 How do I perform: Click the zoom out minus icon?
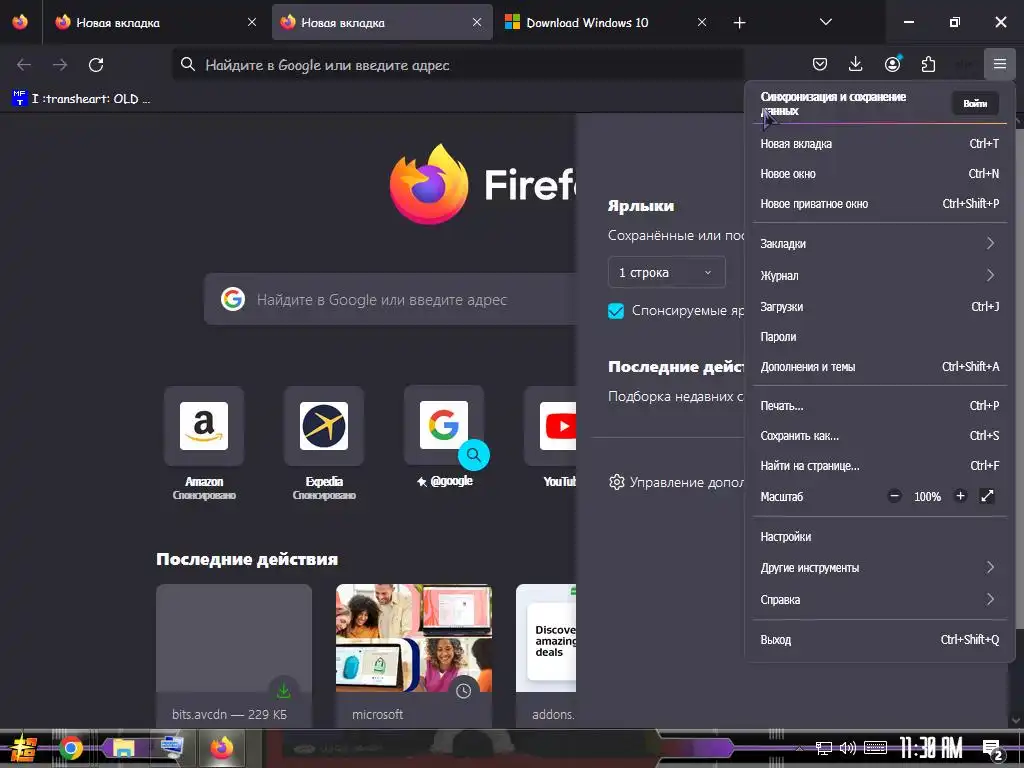click(x=895, y=496)
